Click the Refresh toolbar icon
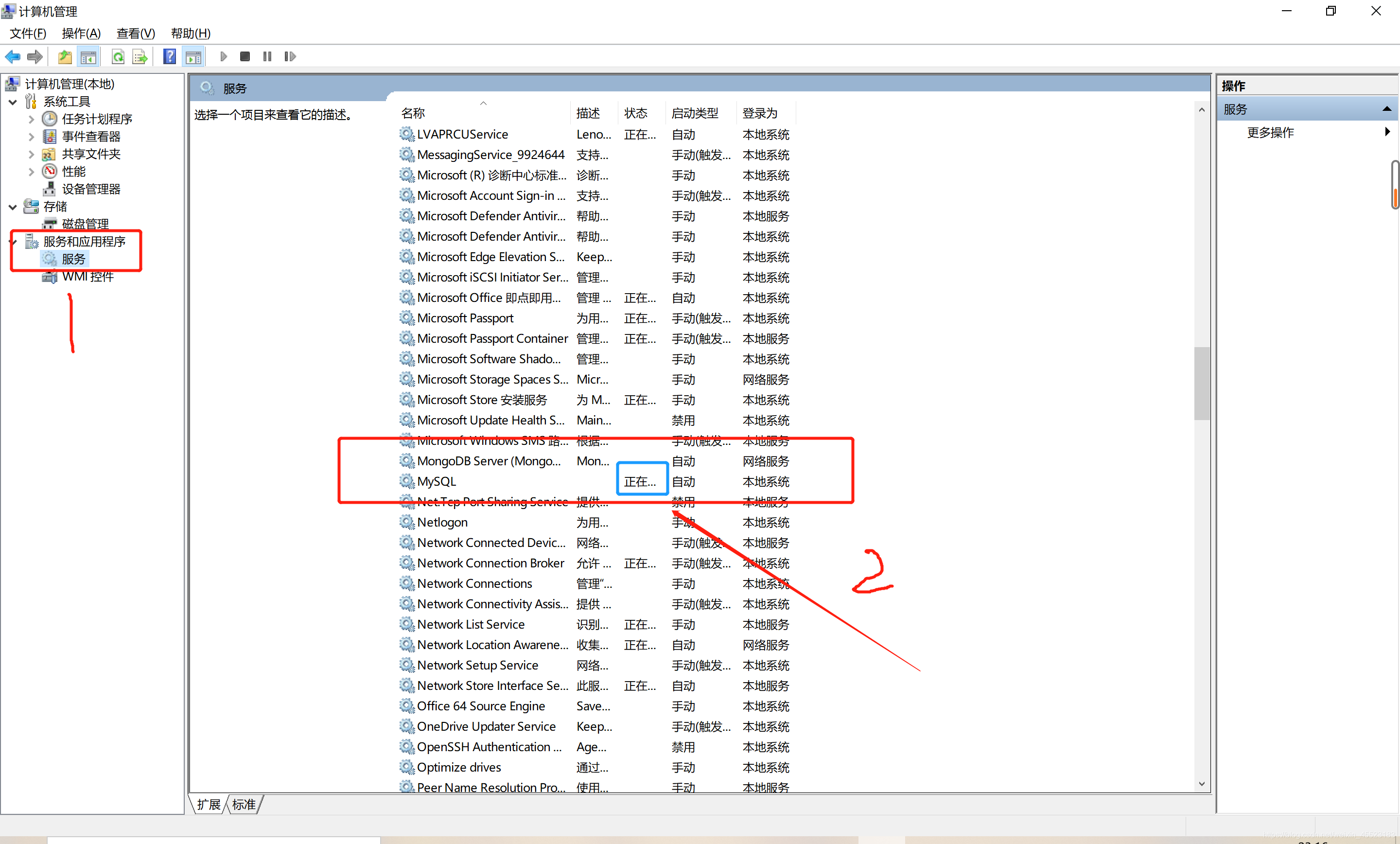 pyautogui.click(x=118, y=56)
